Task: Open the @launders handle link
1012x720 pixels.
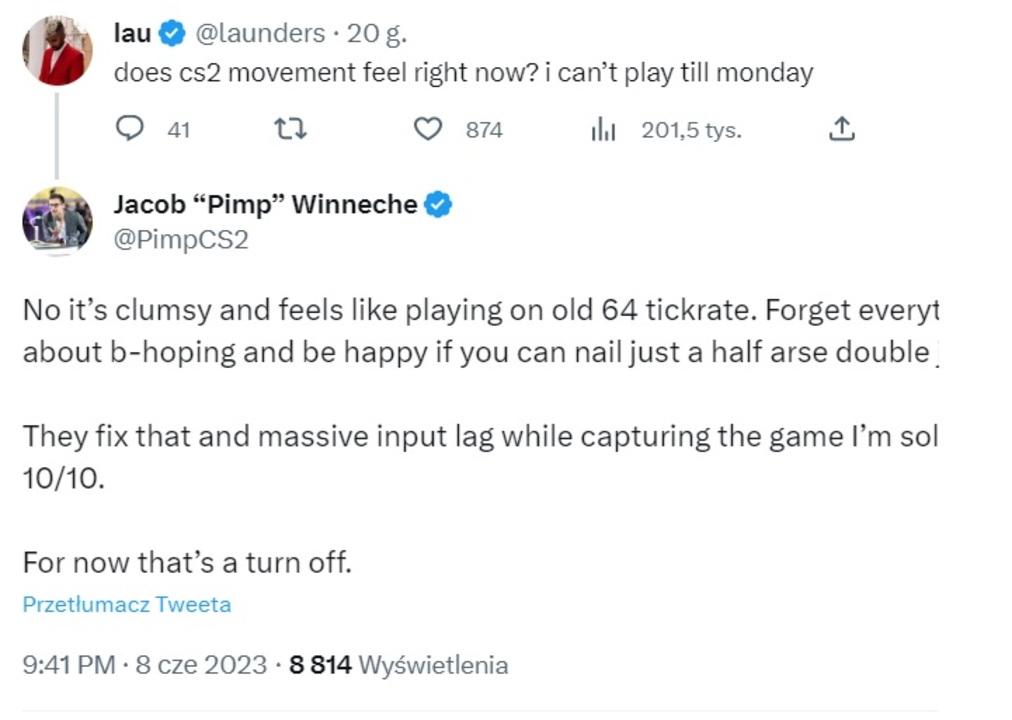Action: click(259, 34)
